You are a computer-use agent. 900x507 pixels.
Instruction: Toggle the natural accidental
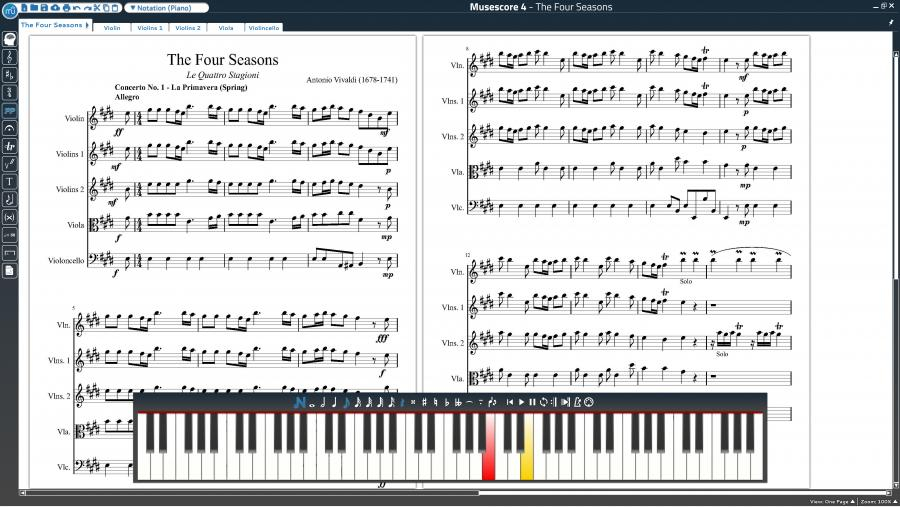[436, 402]
